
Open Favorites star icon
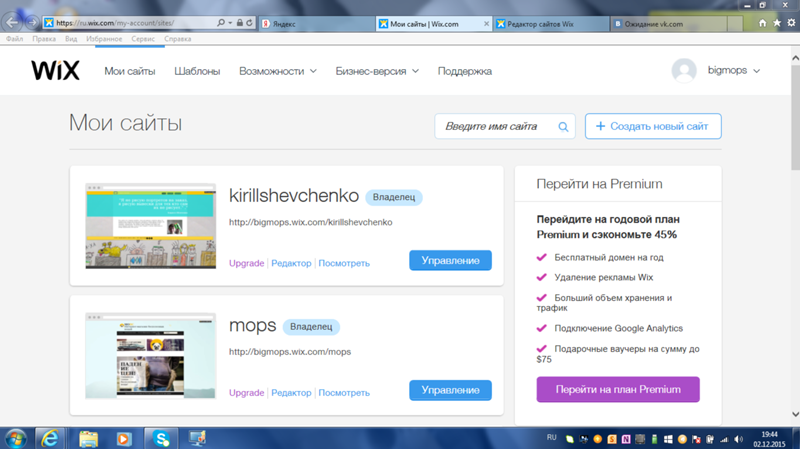tap(777, 23)
